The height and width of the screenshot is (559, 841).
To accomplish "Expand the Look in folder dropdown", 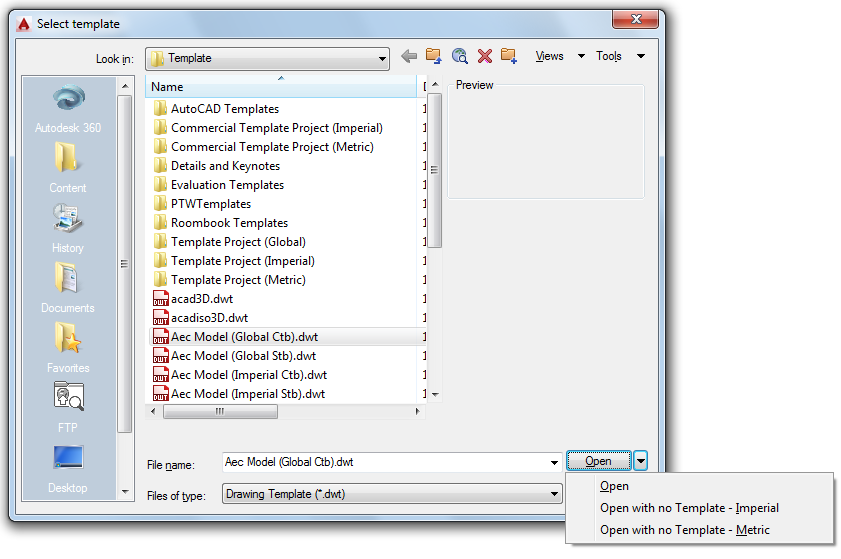I will (382, 58).
